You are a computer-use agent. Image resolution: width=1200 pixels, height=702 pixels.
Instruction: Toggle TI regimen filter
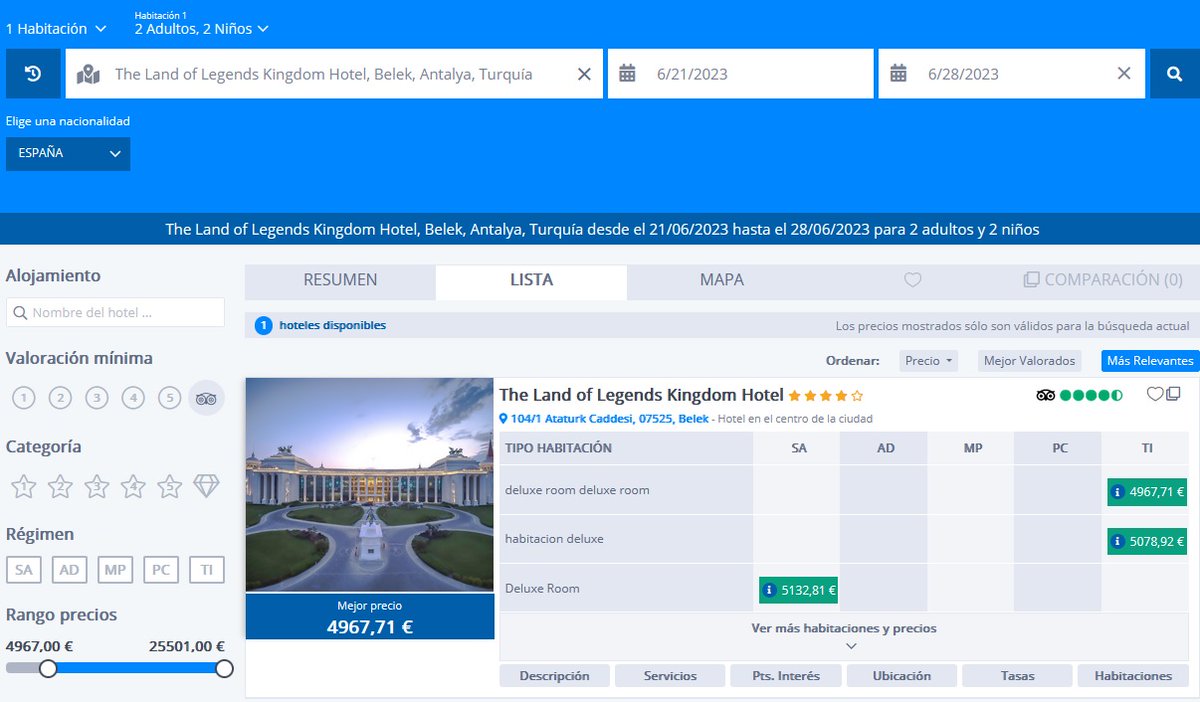207,570
